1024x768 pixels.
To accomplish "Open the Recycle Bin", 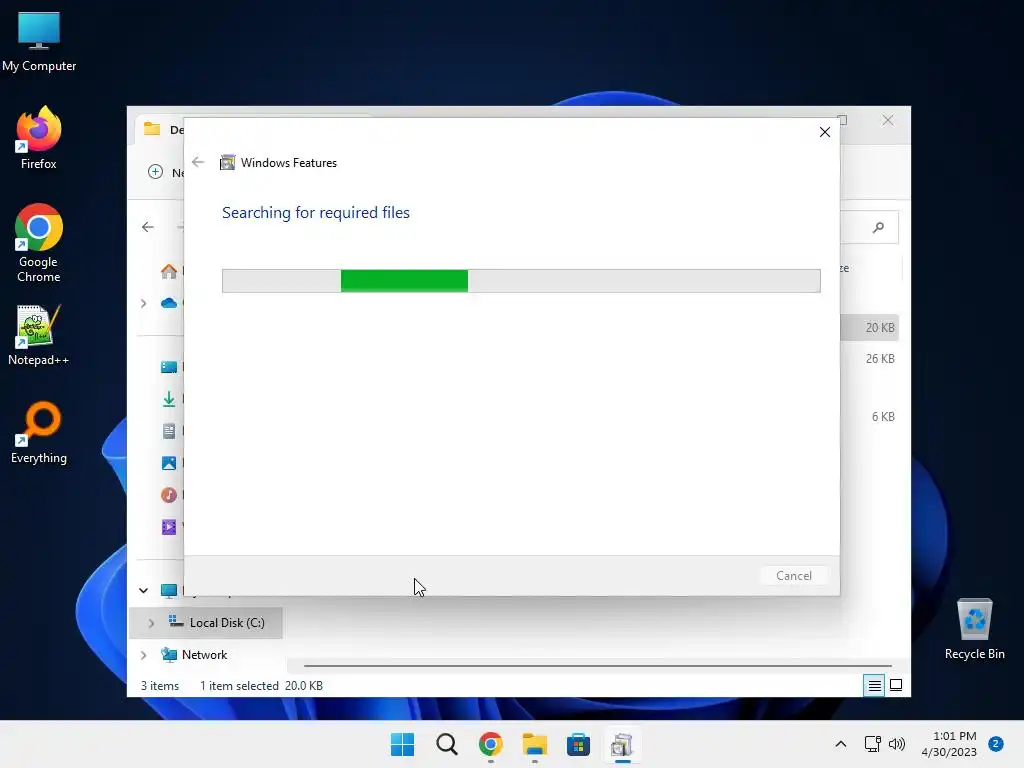I will (x=974, y=629).
